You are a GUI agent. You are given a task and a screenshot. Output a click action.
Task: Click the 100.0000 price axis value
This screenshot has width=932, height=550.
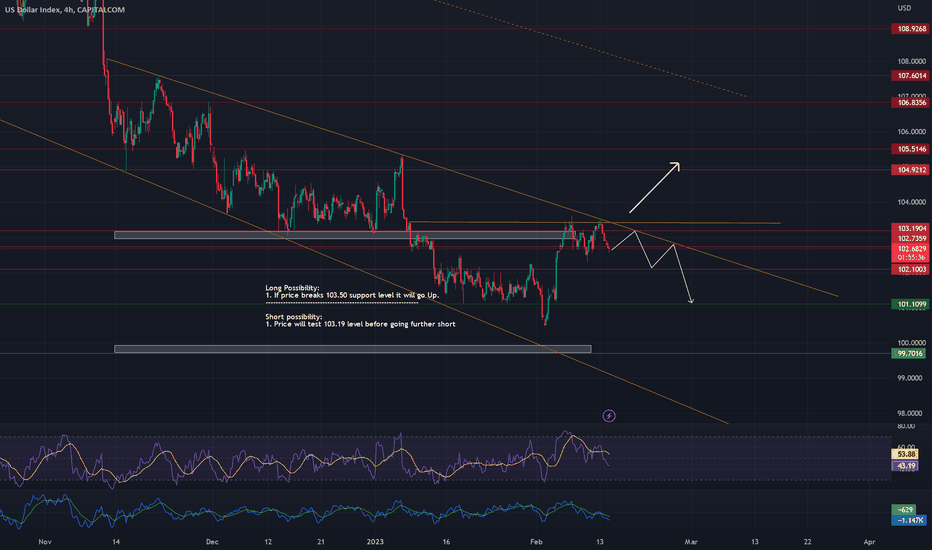point(911,342)
